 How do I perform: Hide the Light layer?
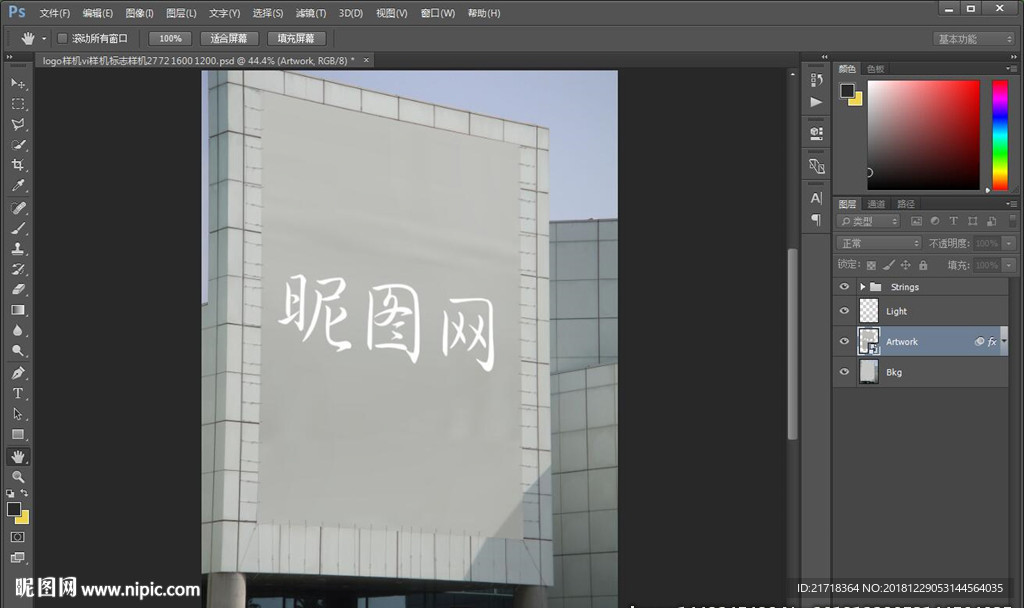844,311
